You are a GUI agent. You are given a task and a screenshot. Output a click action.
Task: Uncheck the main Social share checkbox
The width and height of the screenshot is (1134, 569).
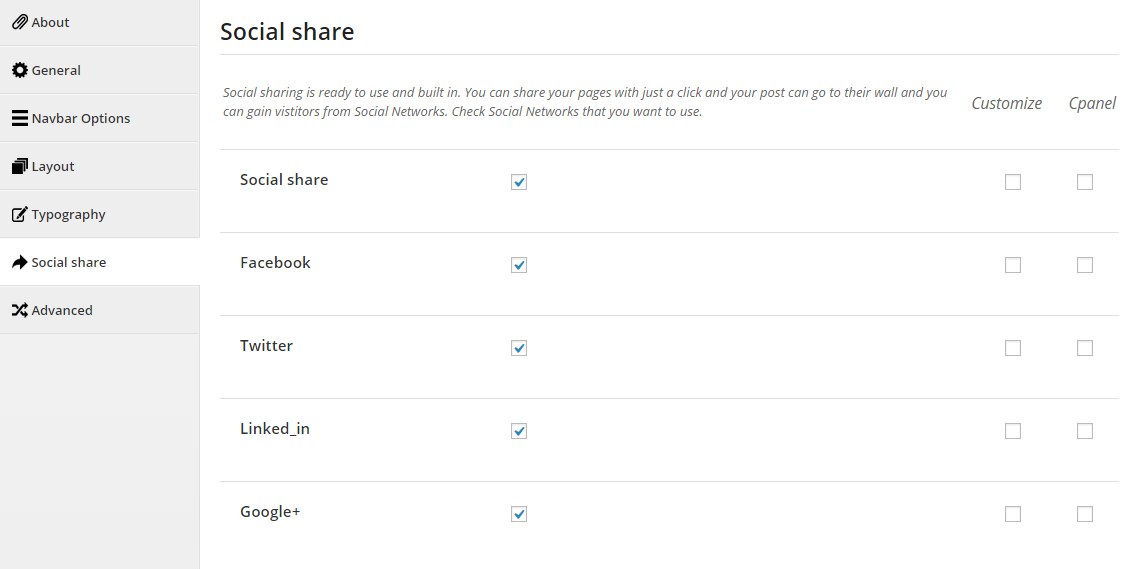[x=519, y=181]
